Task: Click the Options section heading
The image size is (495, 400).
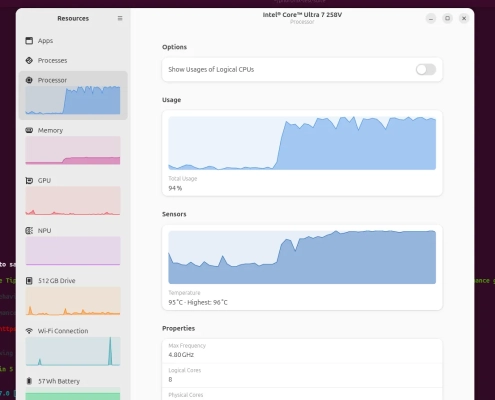Action: (x=174, y=47)
